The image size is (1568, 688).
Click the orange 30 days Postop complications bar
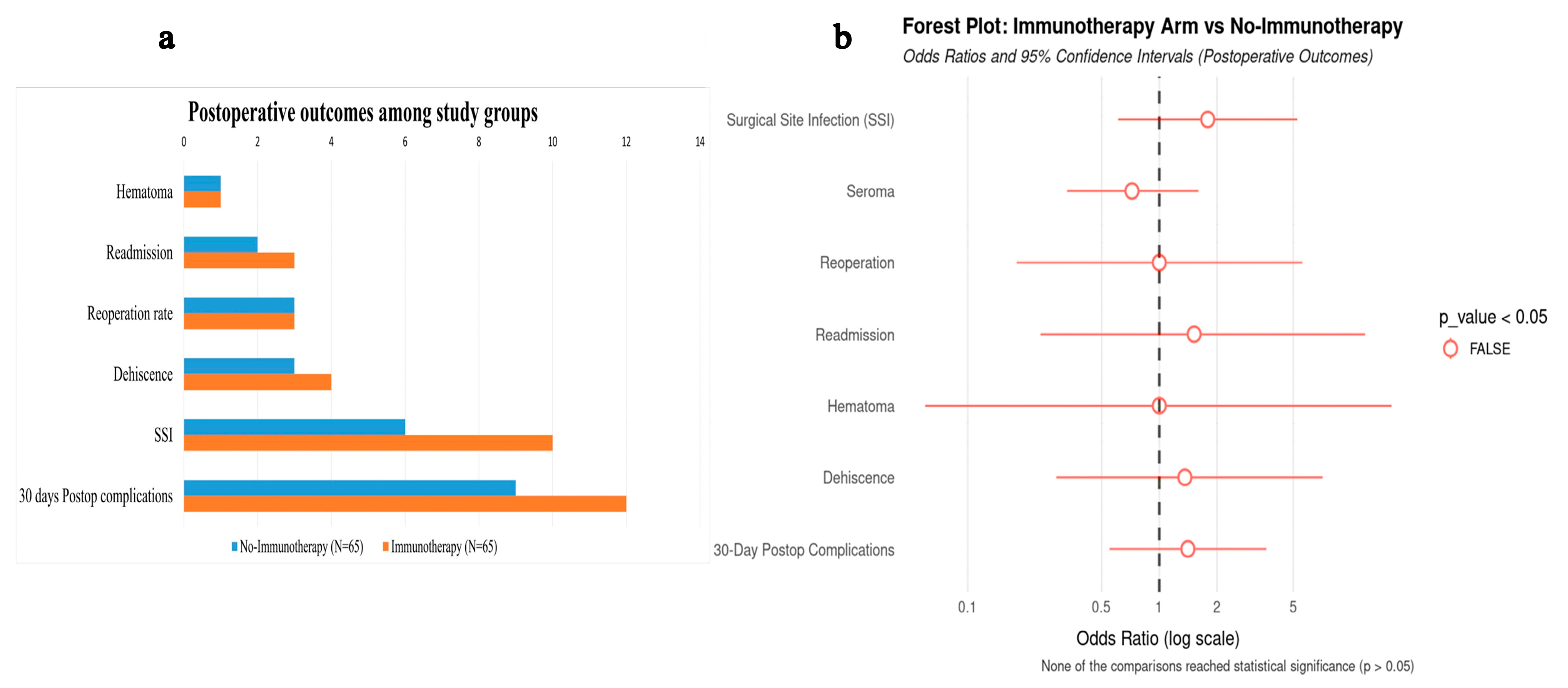tap(405, 504)
